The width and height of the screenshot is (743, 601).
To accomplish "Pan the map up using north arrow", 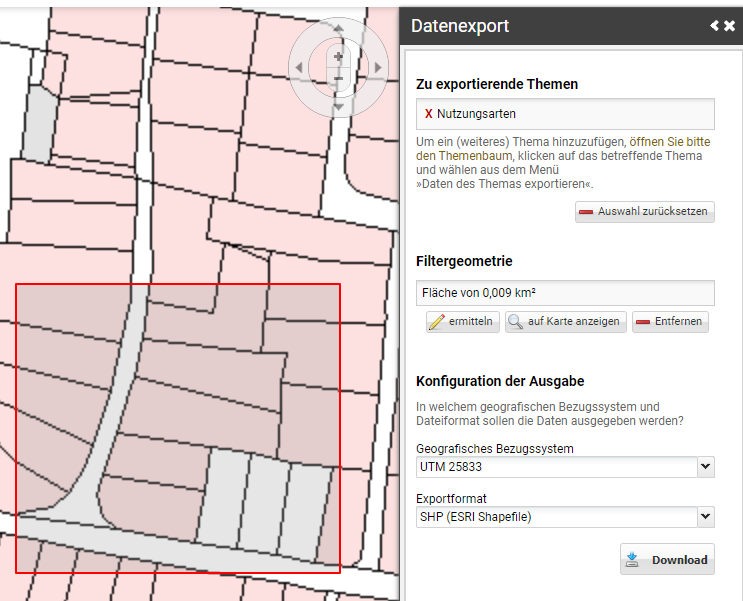I will coord(338,28).
